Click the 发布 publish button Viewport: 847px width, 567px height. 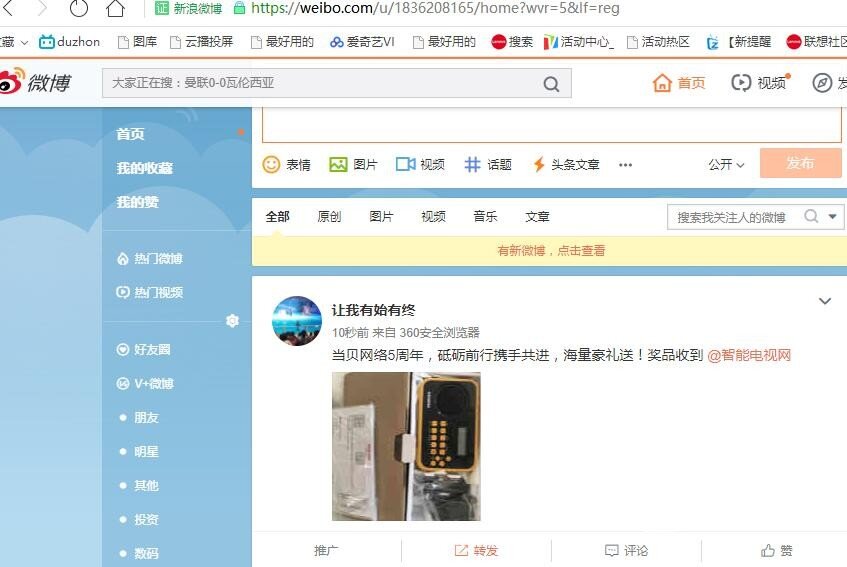pyautogui.click(x=801, y=163)
